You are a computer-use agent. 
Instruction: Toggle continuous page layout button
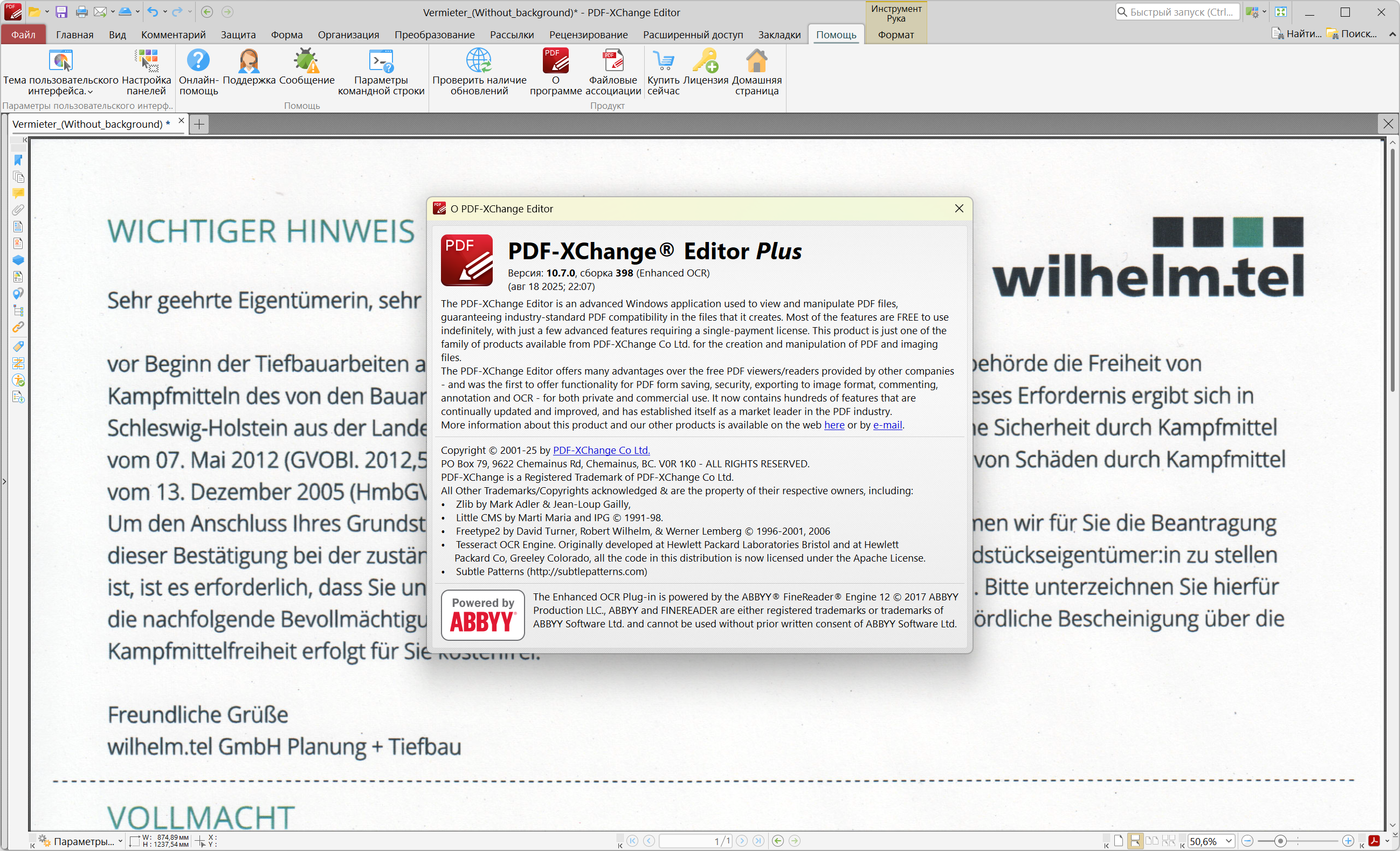(1135, 841)
